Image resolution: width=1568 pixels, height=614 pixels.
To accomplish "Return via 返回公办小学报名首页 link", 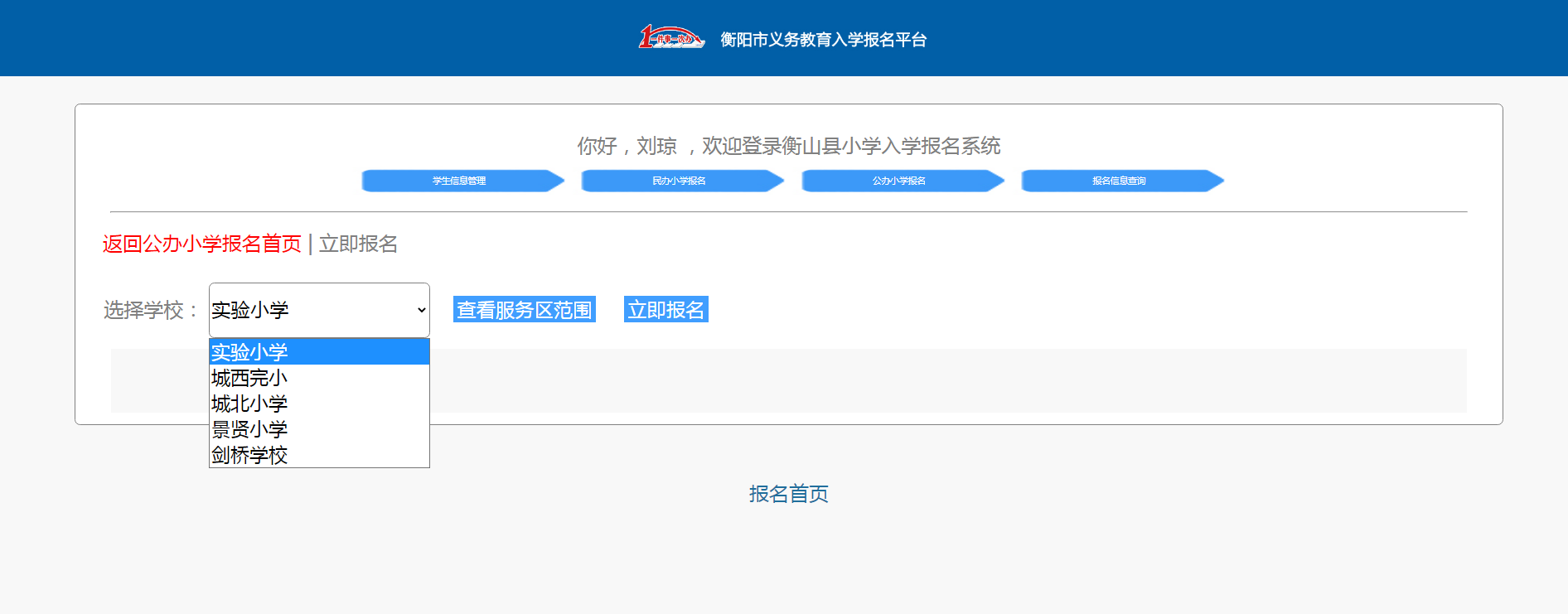I will (202, 244).
